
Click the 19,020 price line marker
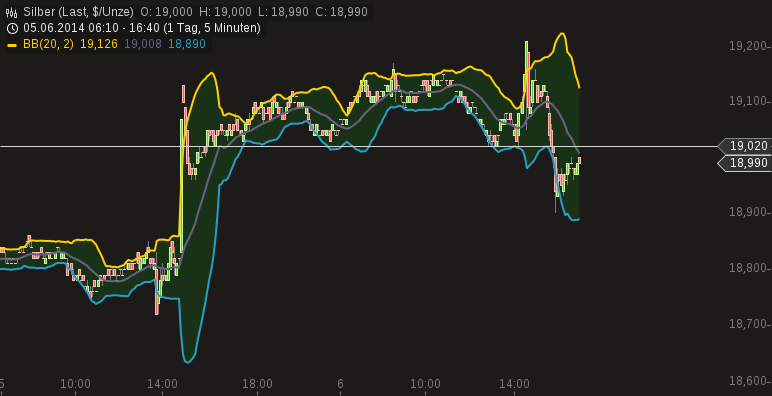click(x=745, y=146)
